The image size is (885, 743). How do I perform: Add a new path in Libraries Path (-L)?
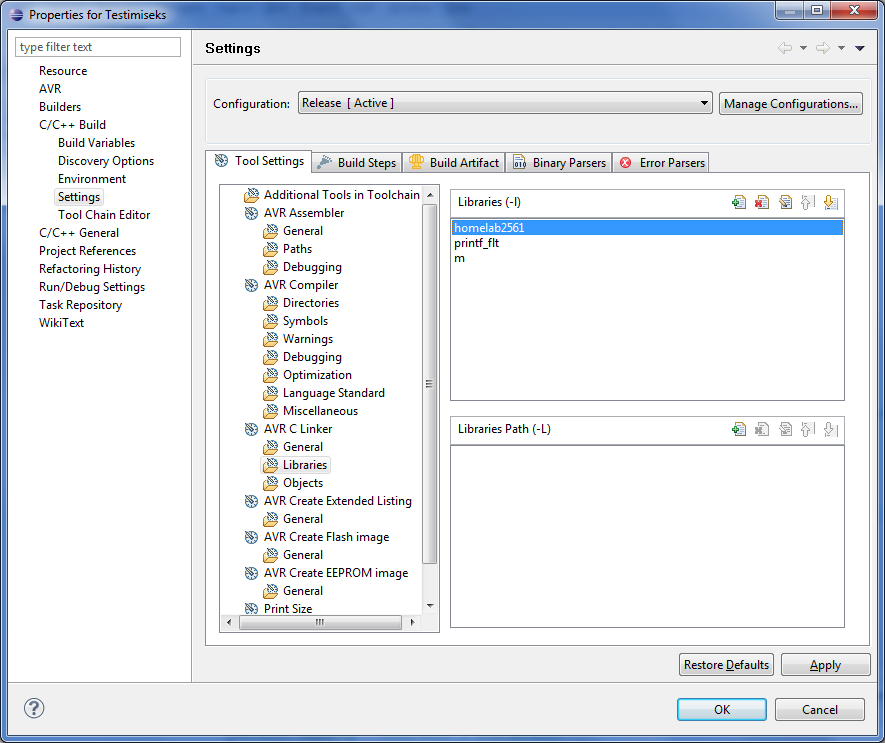click(739, 429)
